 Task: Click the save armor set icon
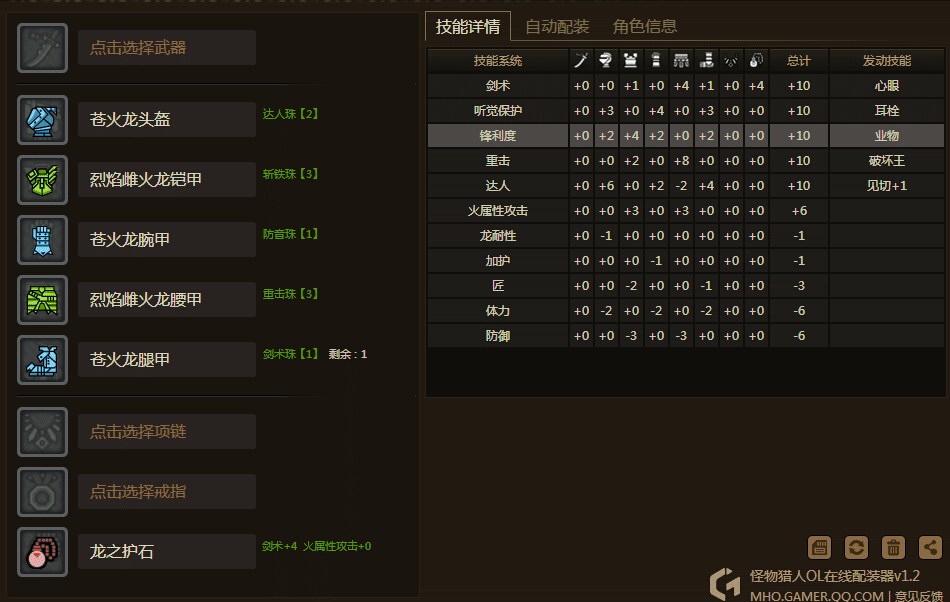click(x=819, y=547)
